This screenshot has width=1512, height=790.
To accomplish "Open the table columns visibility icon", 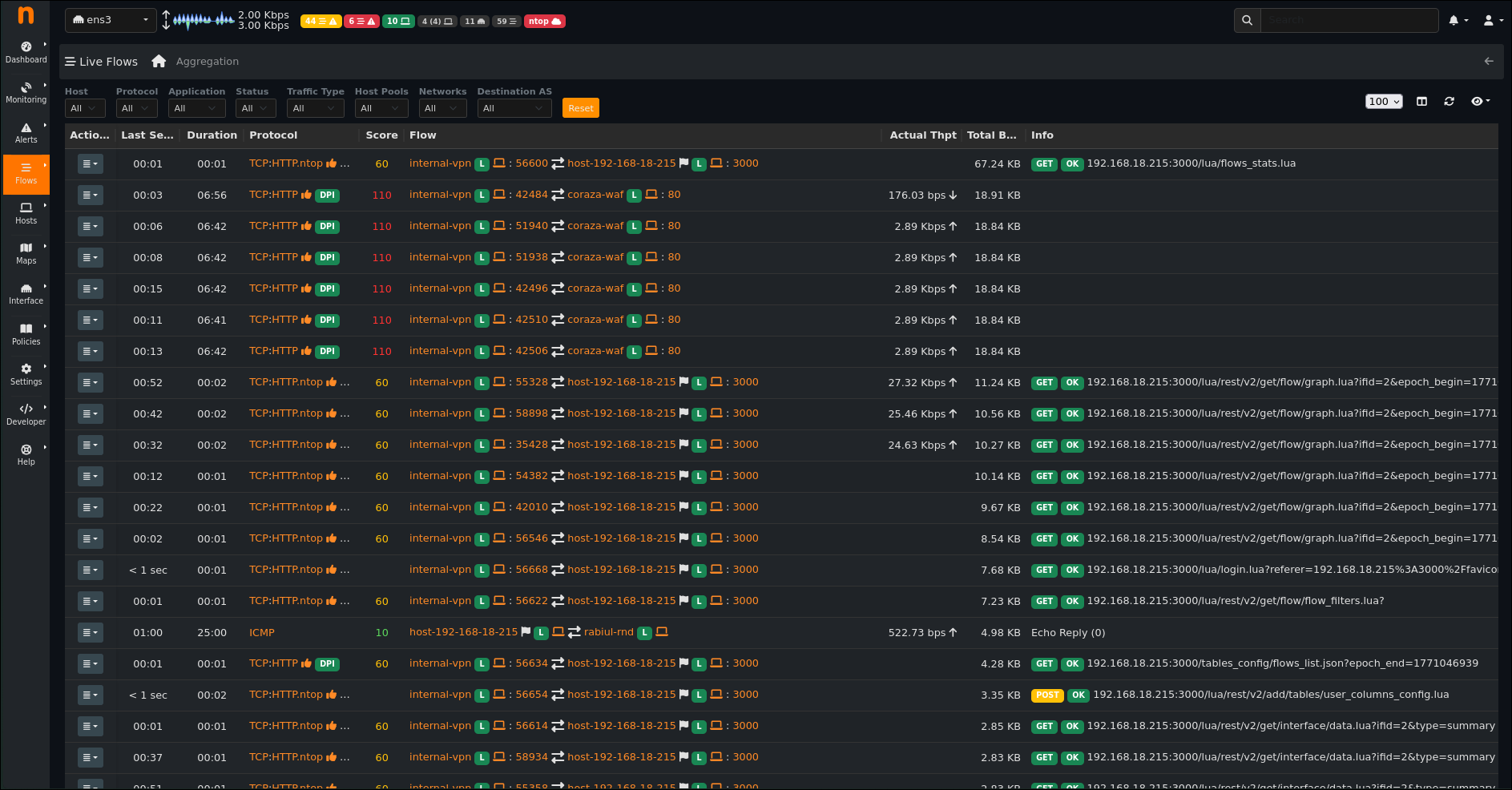I will (x=1421, y=102).
